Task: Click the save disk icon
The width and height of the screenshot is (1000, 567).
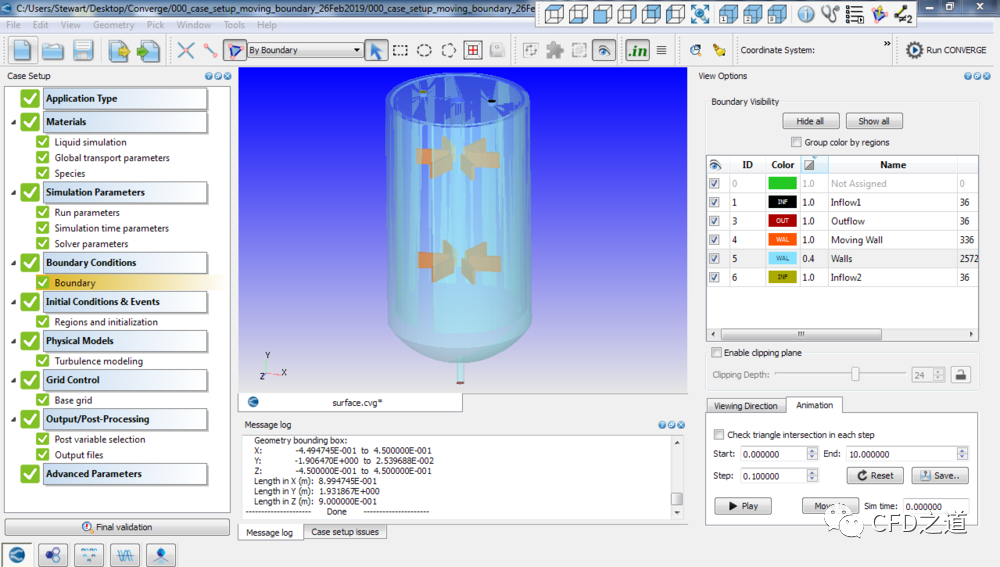Action: [83, 50]
